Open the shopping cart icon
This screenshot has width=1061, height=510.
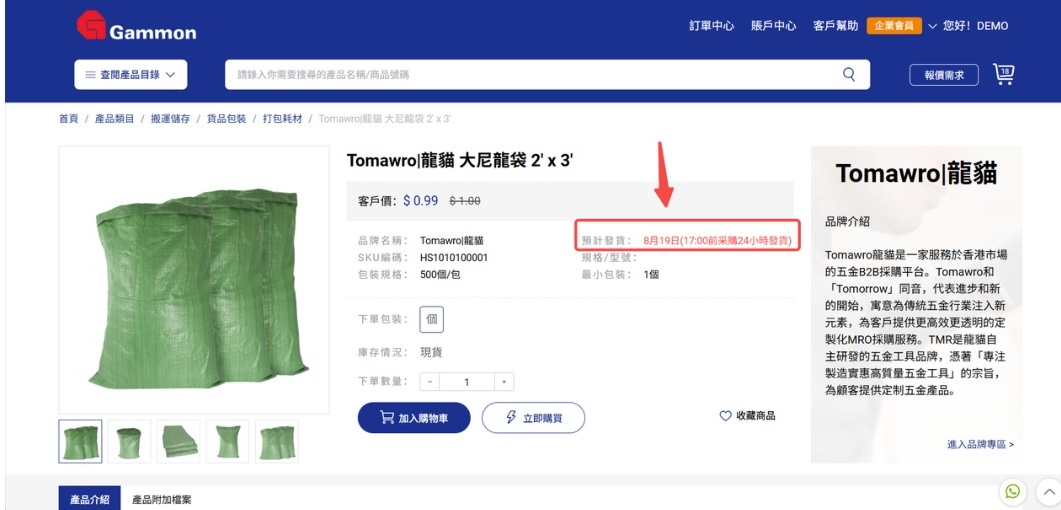(1003, 74)
